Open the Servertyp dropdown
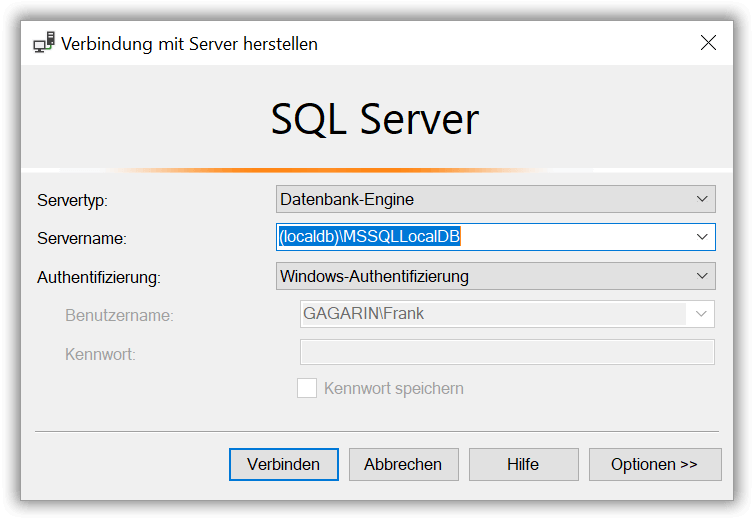 [x=496, y=199]
